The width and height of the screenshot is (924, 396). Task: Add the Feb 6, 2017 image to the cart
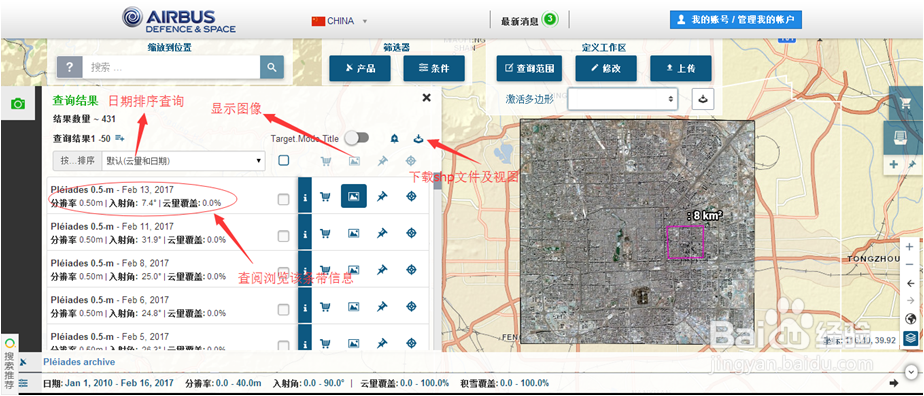325,306
